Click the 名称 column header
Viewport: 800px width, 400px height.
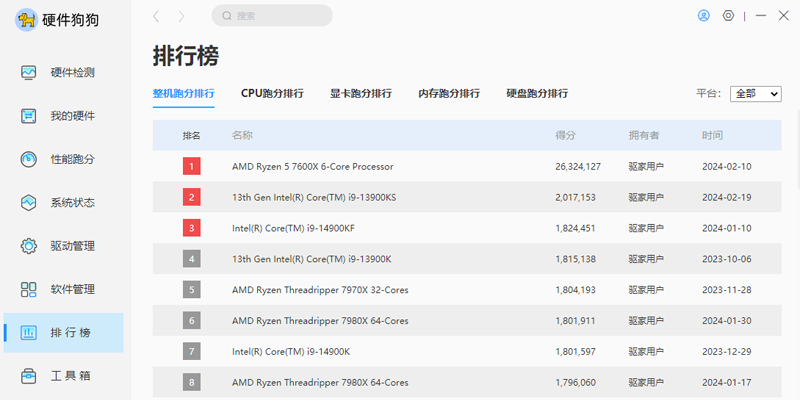[242, 136]
